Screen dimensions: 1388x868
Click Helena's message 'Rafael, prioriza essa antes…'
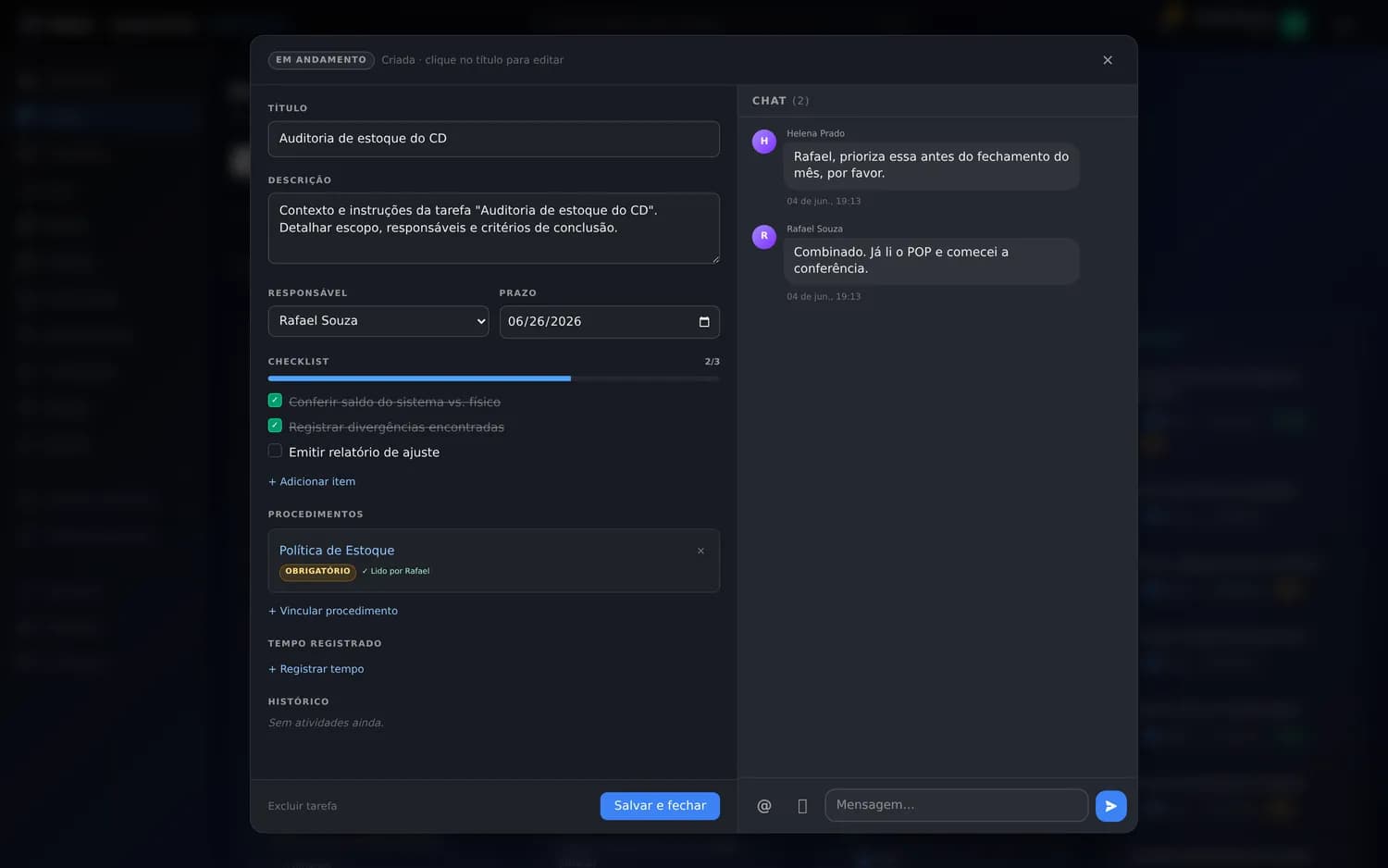931,165
